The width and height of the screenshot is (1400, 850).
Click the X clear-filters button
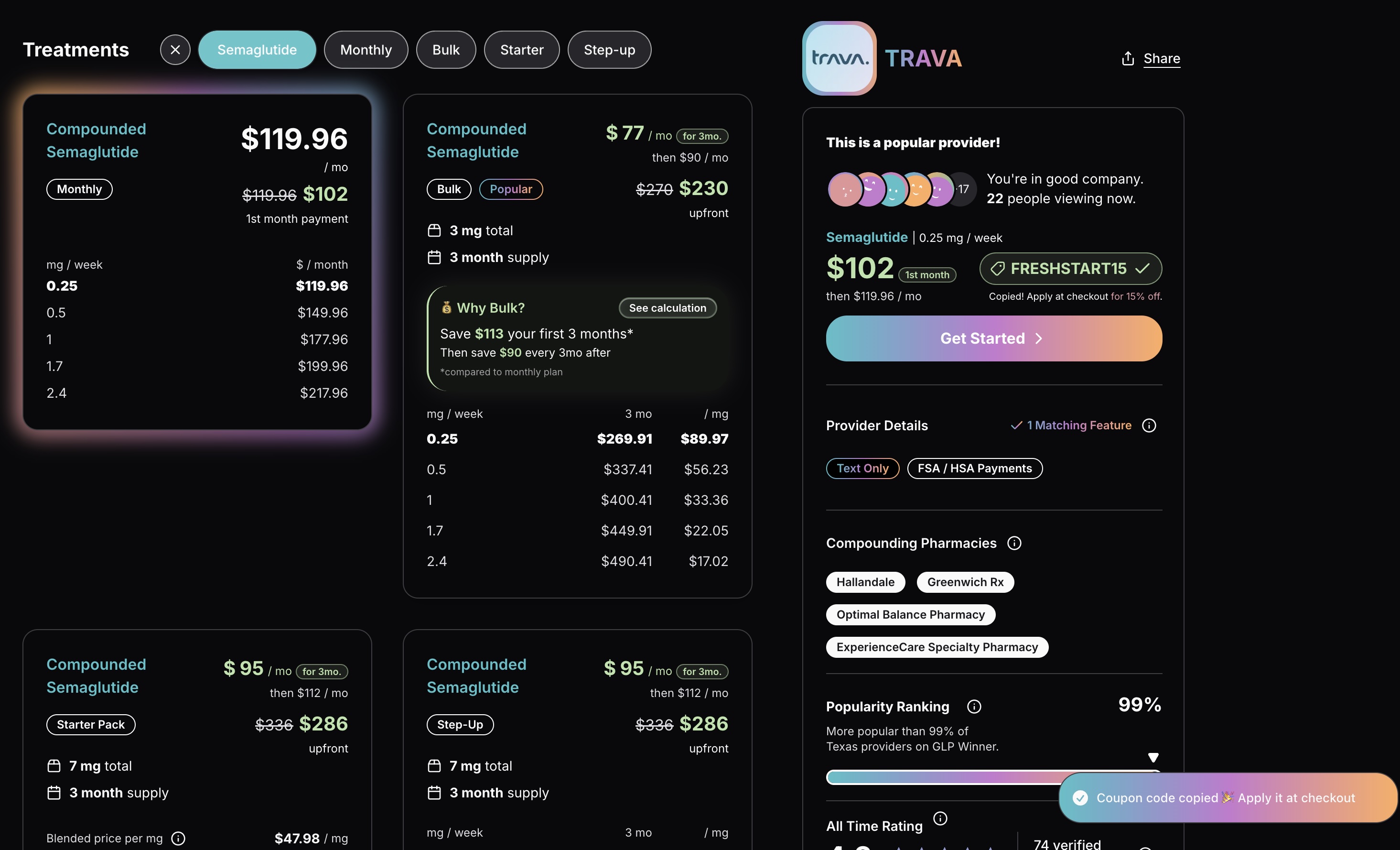pos(175,50)
